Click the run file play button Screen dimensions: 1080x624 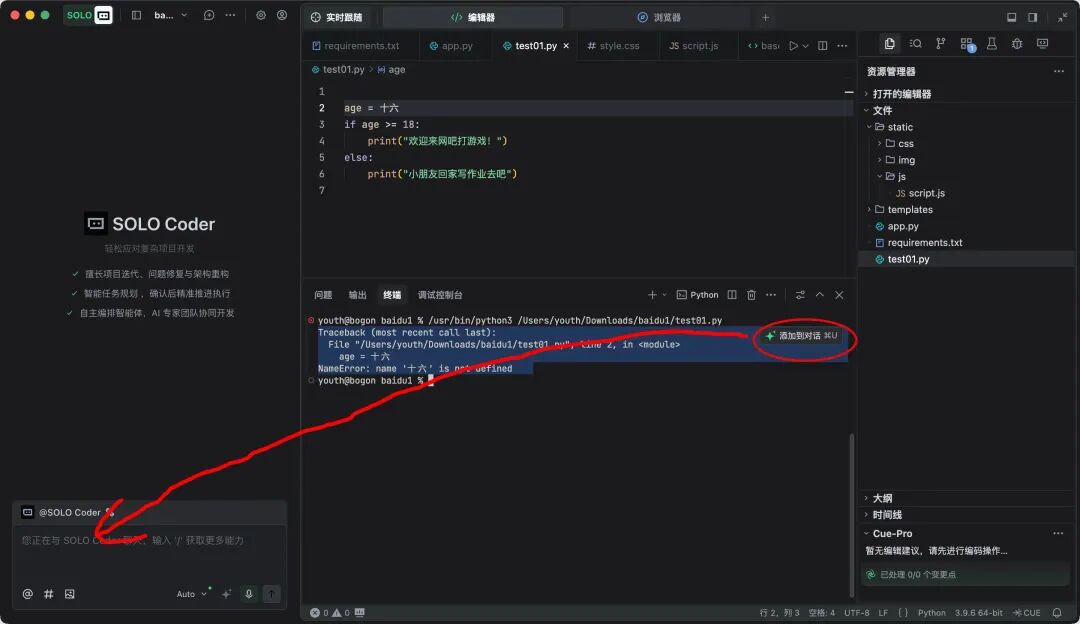(793, 45)
